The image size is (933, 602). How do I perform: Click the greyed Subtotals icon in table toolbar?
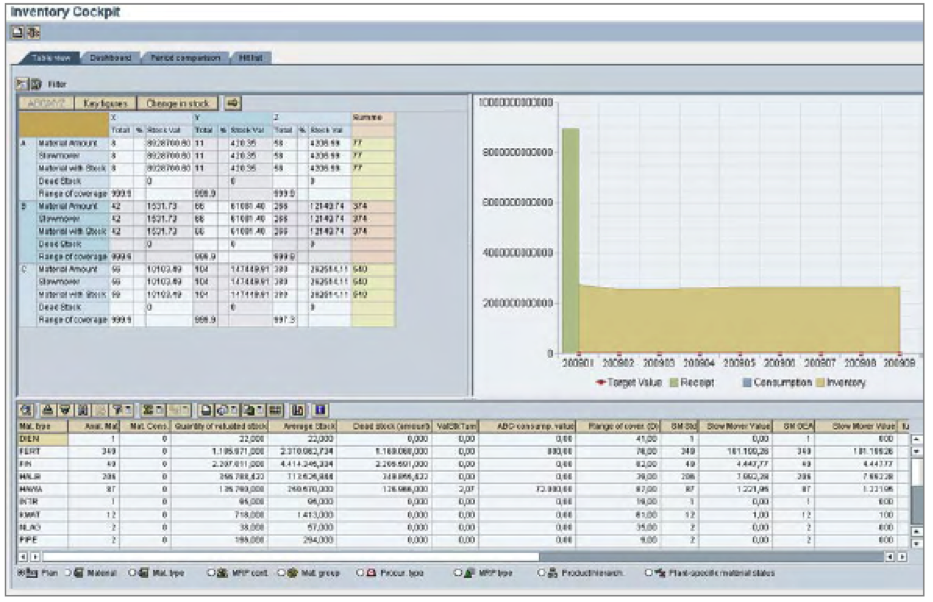pos(174,410)
